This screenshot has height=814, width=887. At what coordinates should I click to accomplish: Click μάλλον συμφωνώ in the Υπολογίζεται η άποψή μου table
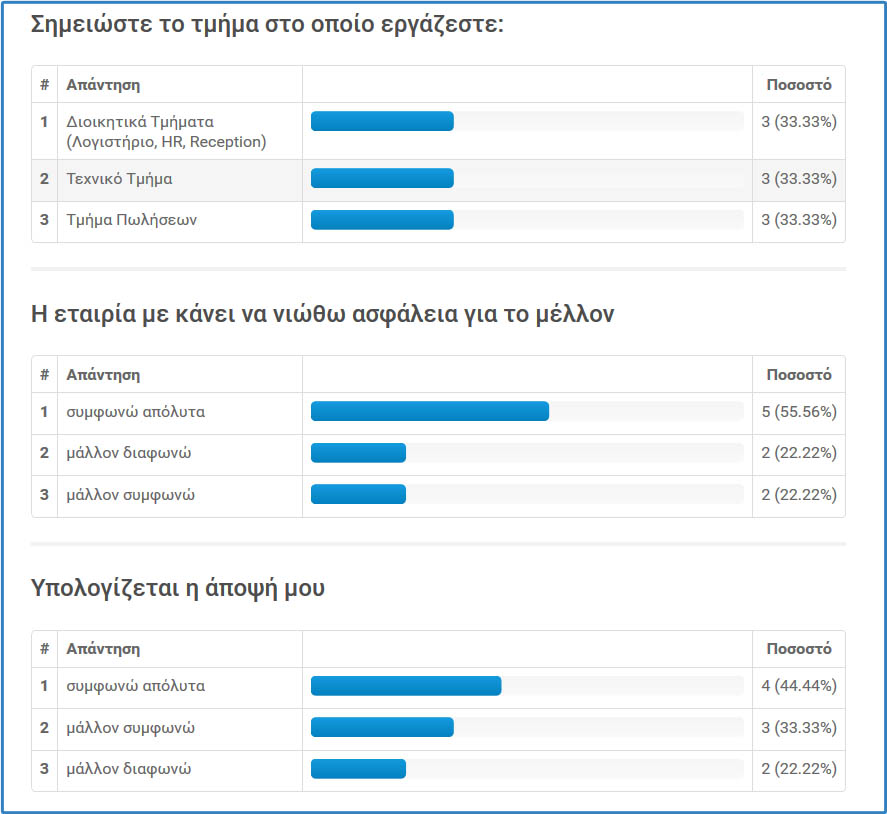(x=130, y=728)
